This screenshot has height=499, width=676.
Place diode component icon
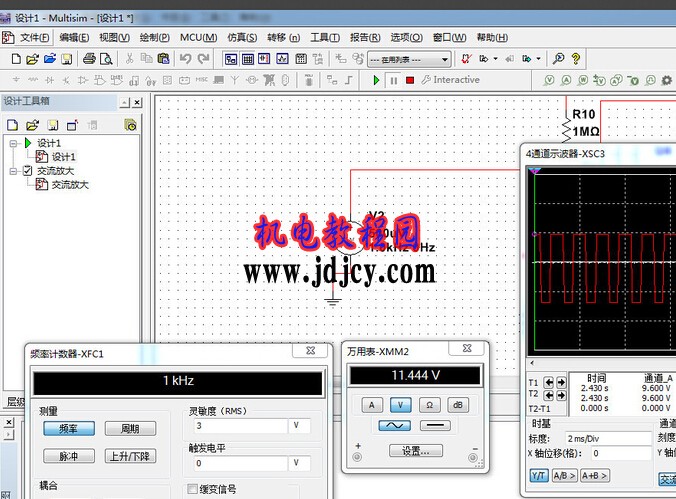(50, 80)
